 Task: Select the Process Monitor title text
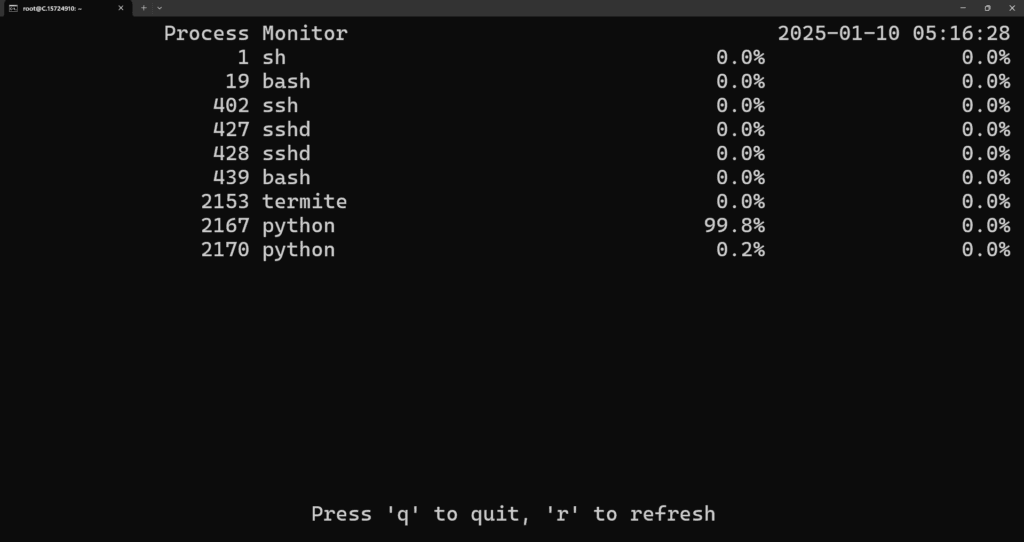255,33
